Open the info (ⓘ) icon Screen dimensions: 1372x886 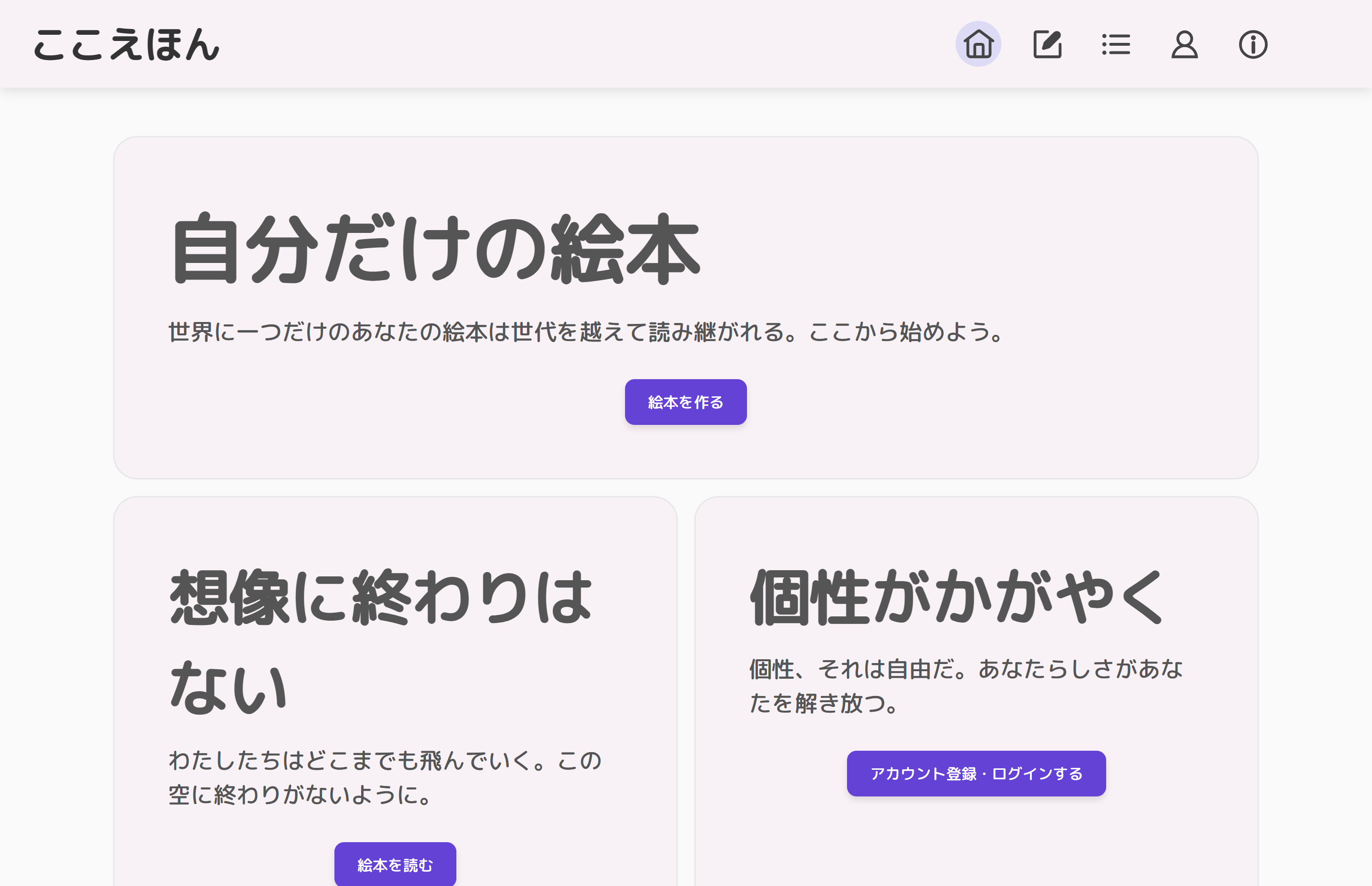tap(1253, 45)
